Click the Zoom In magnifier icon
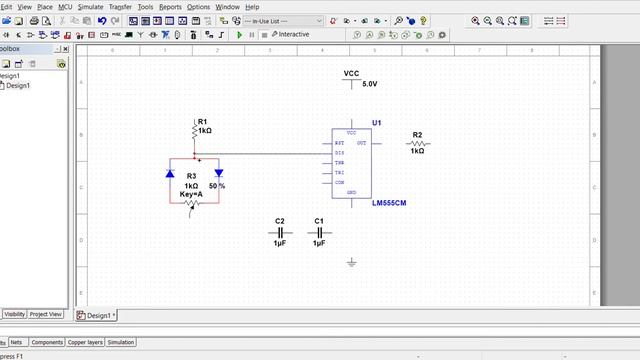The image size is (640, 360). (475, 21)
